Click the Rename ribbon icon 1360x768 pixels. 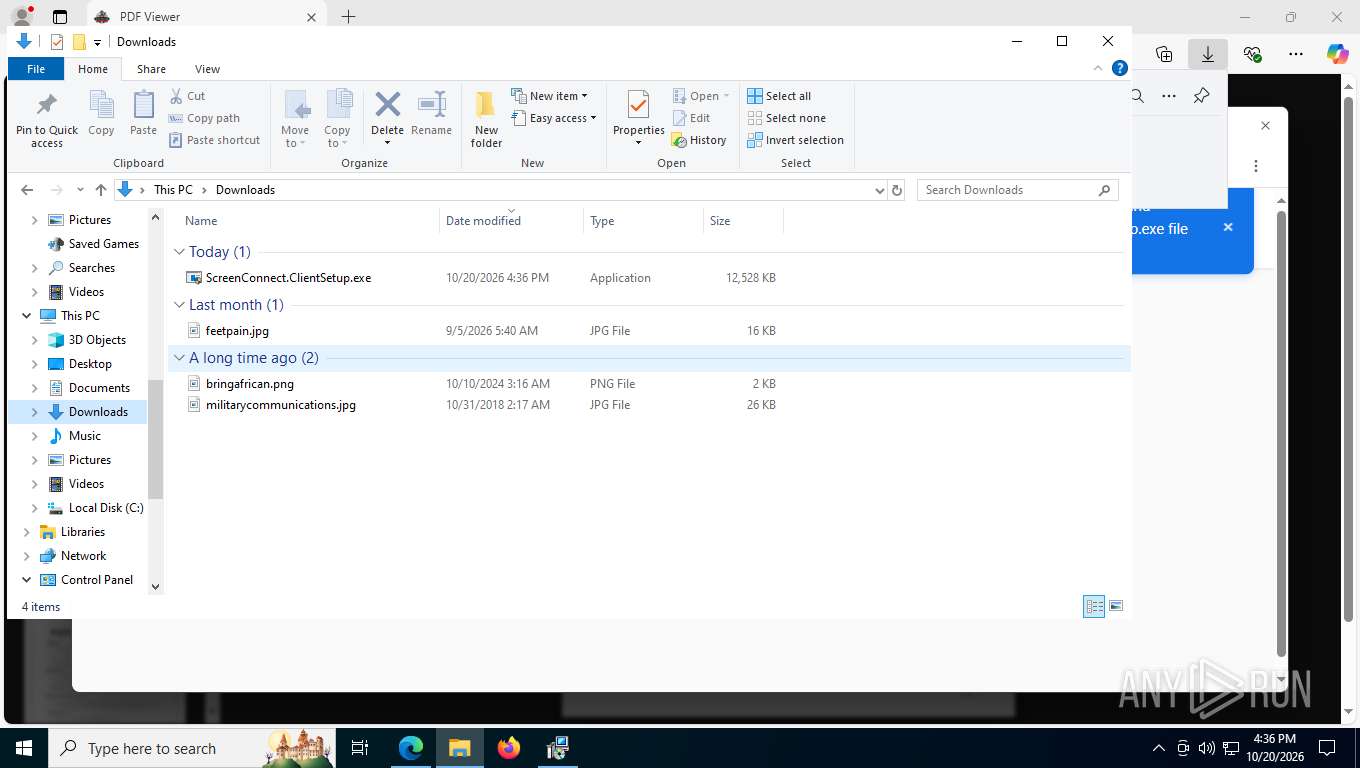coord(431,104)
